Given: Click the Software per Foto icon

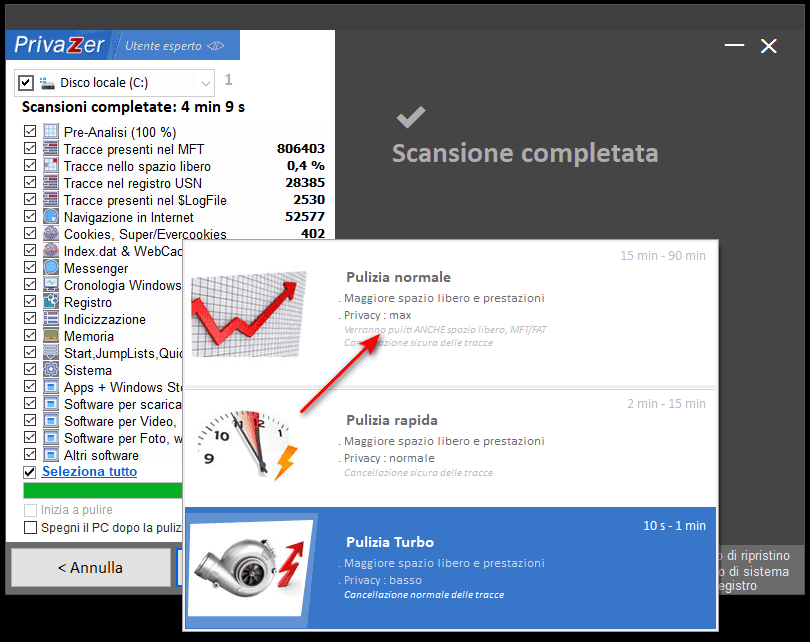Looking at the screenshot, I should (51, 438).
